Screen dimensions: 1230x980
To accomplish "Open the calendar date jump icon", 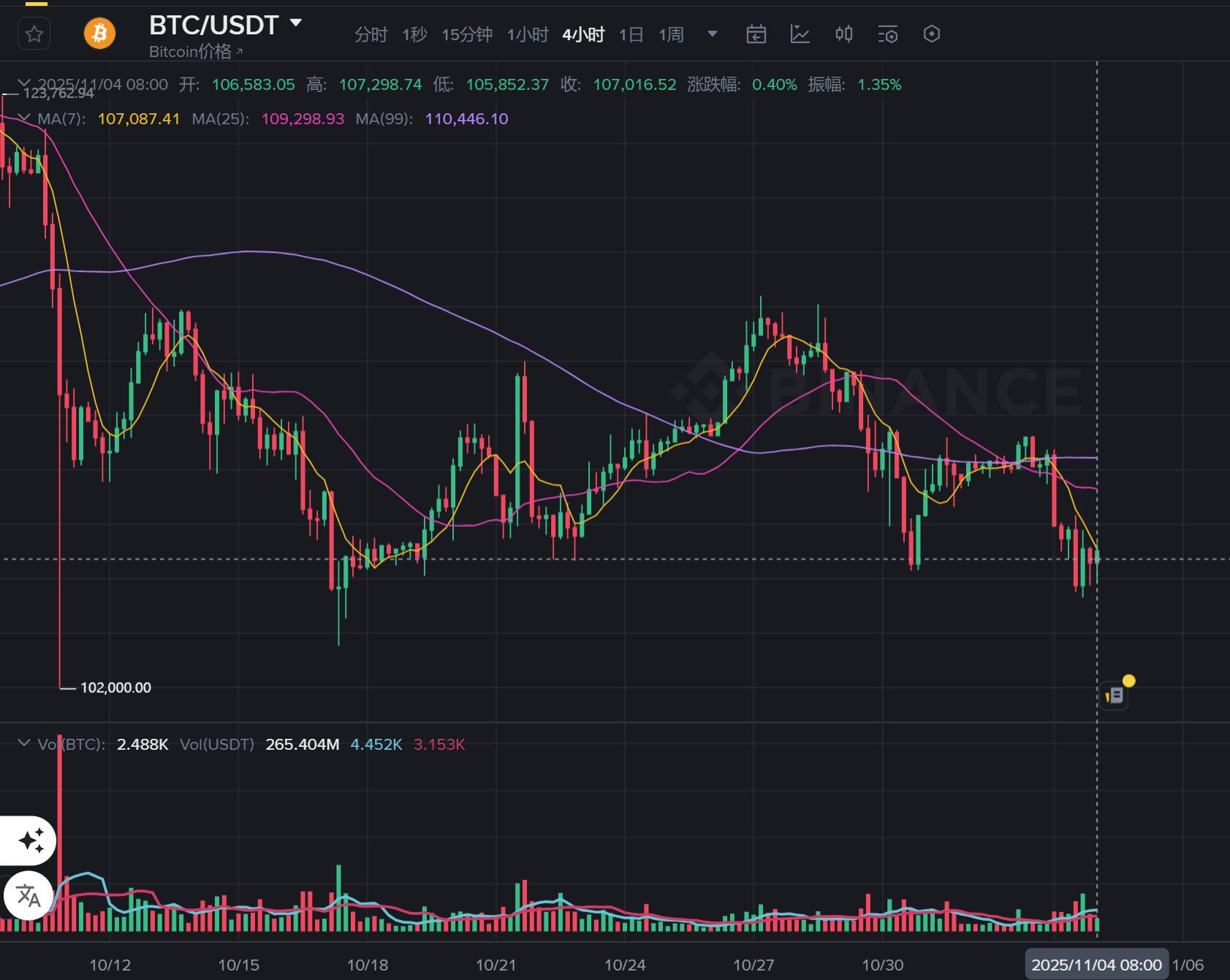I will point(756,34).
